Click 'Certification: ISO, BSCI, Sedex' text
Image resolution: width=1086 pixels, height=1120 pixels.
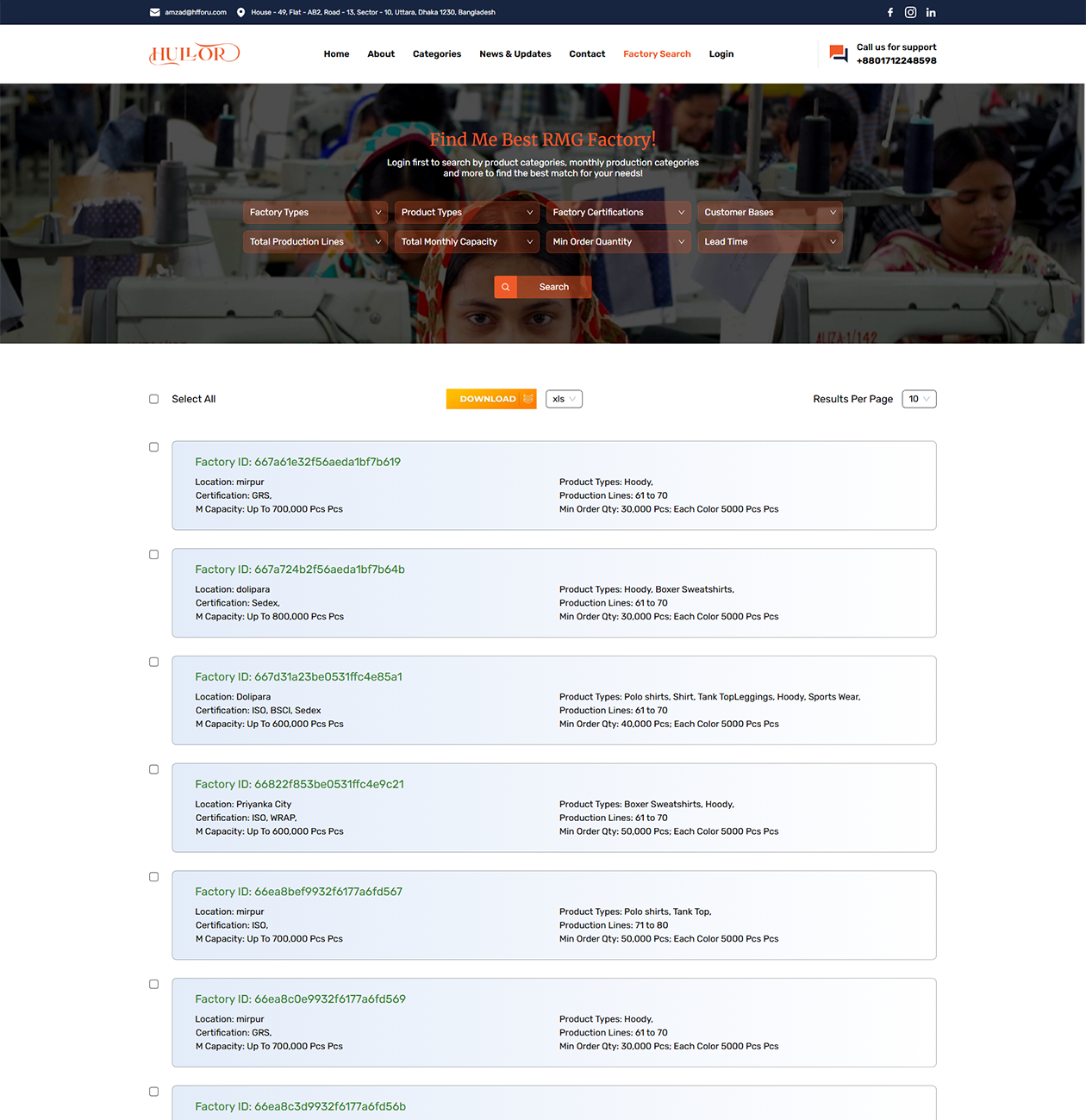[x=258, y=711]
